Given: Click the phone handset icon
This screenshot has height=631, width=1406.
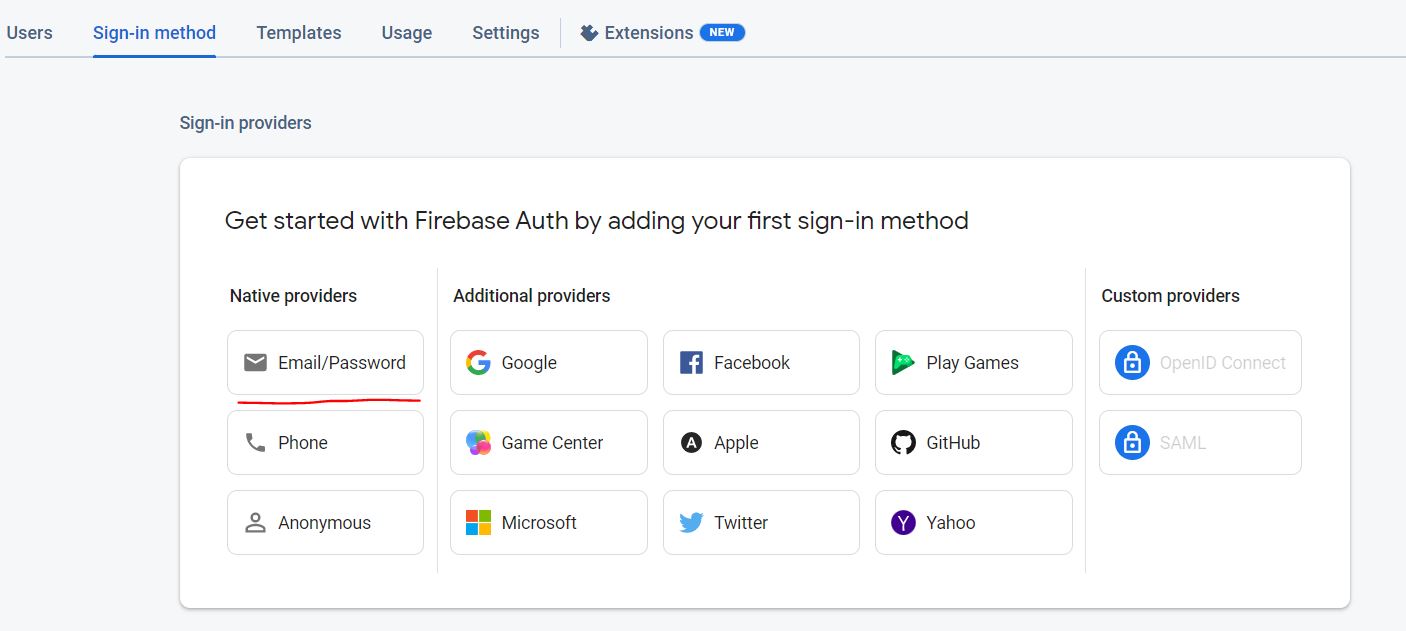Looking at the screenshot, I should coord(255,442).
